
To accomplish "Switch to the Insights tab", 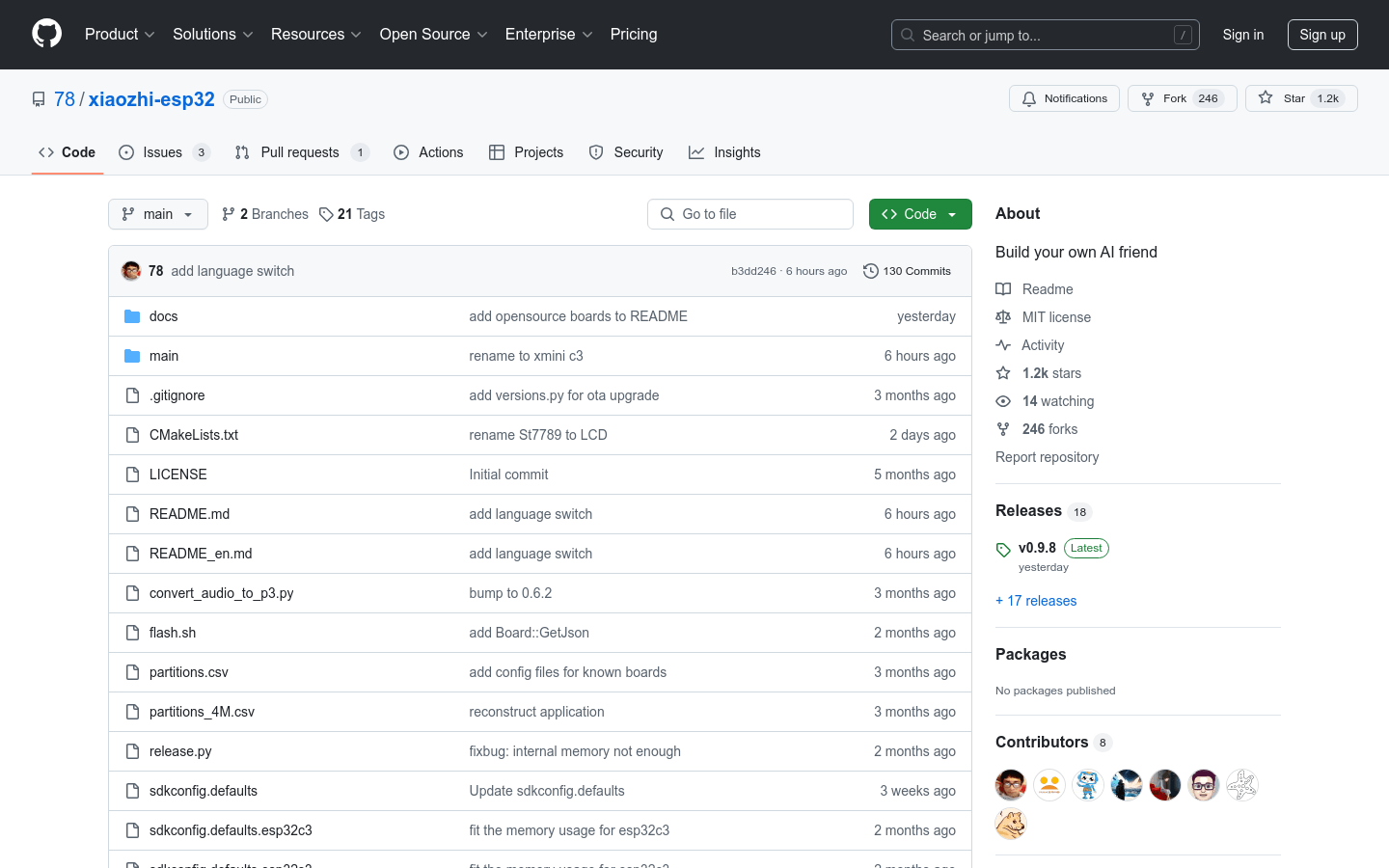I will [x=724, y=152].
